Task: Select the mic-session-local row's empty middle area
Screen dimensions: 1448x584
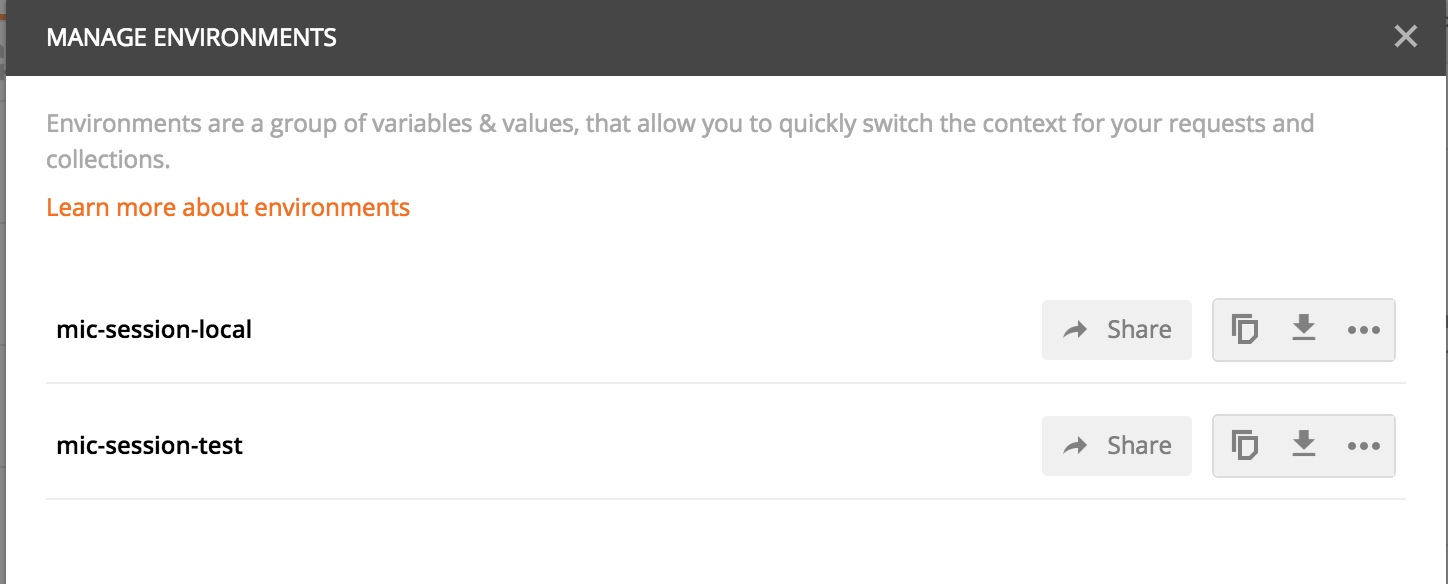Action: pos(647,330)
